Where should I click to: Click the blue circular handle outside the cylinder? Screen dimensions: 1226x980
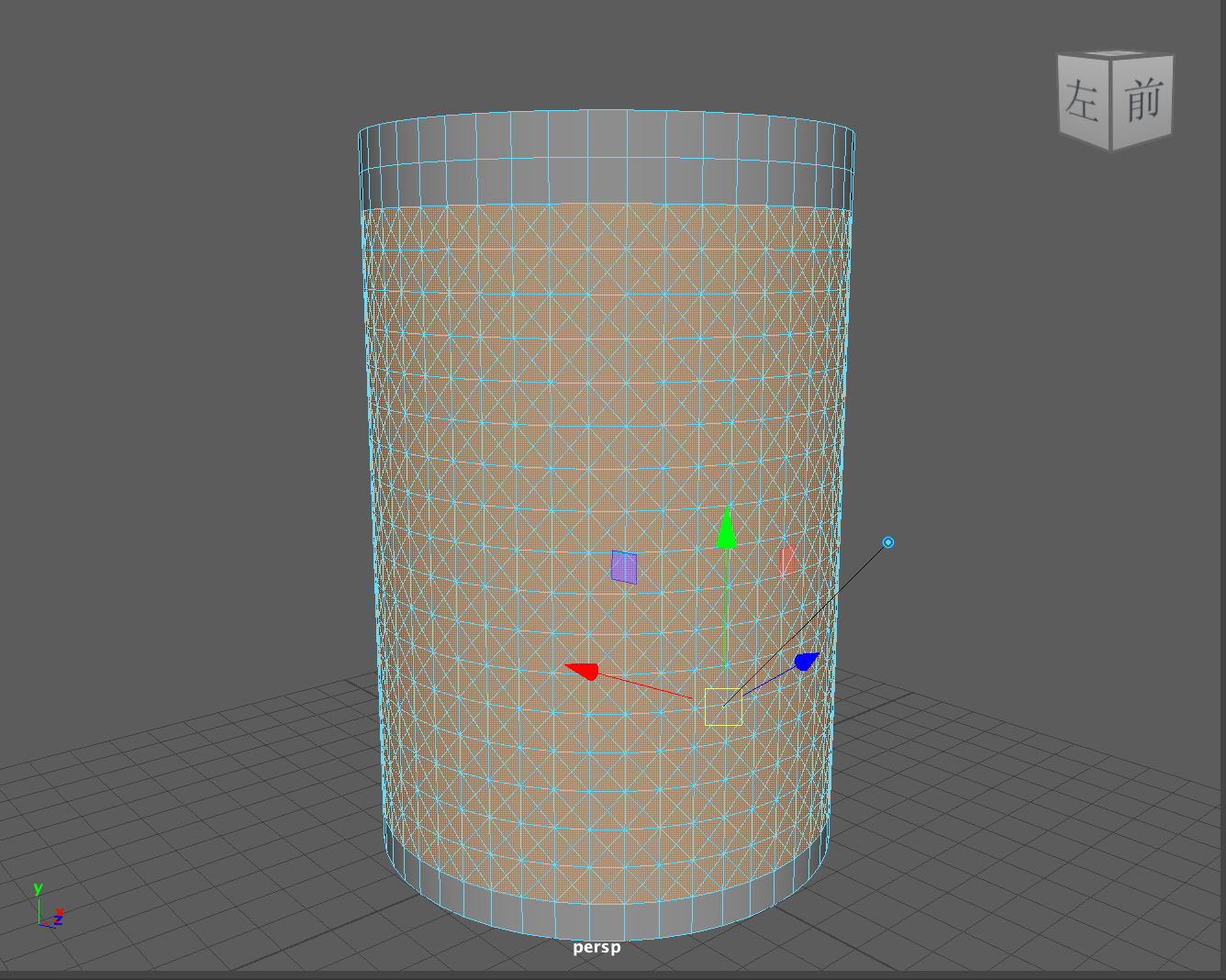[x=888, y=542]
